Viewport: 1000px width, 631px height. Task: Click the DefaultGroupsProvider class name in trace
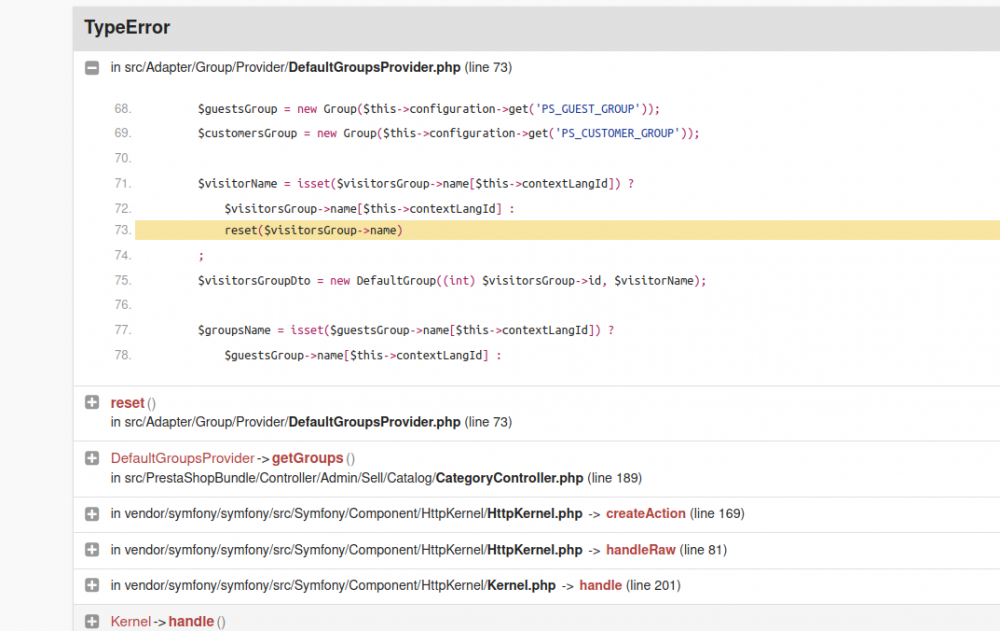(x=183, y=458)
